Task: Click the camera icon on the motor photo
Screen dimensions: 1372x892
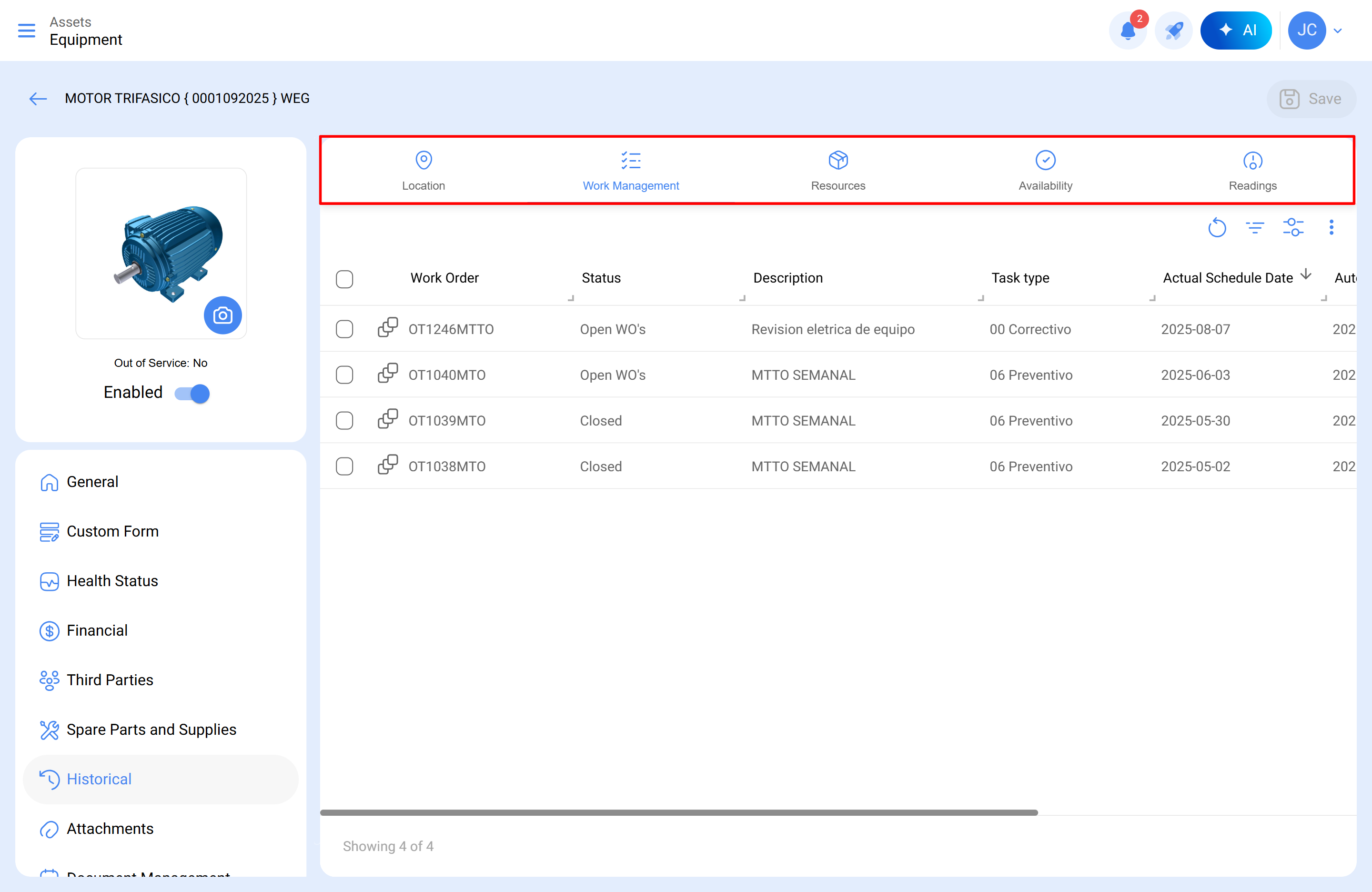Action: point(222,315)
